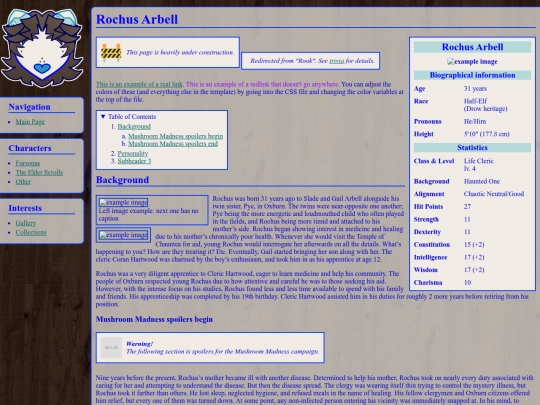This screenshot has width=540, height=405.
Task: Jump to Mushroom Madness spoilers end
Action: [x=173, y=144]
